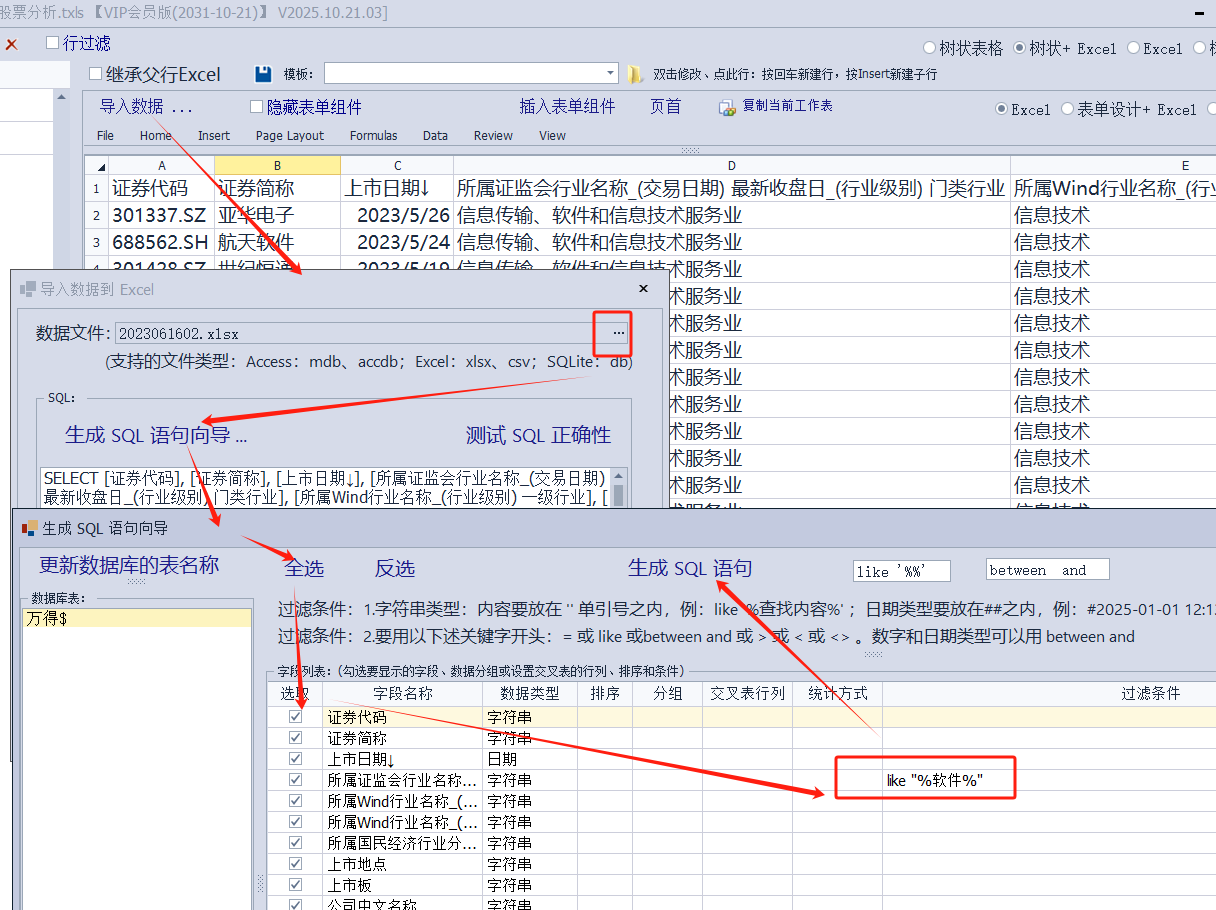Click the SQL wizard window title icon
The height and width of the screenshot is (910, 1216).
(28, 528)
